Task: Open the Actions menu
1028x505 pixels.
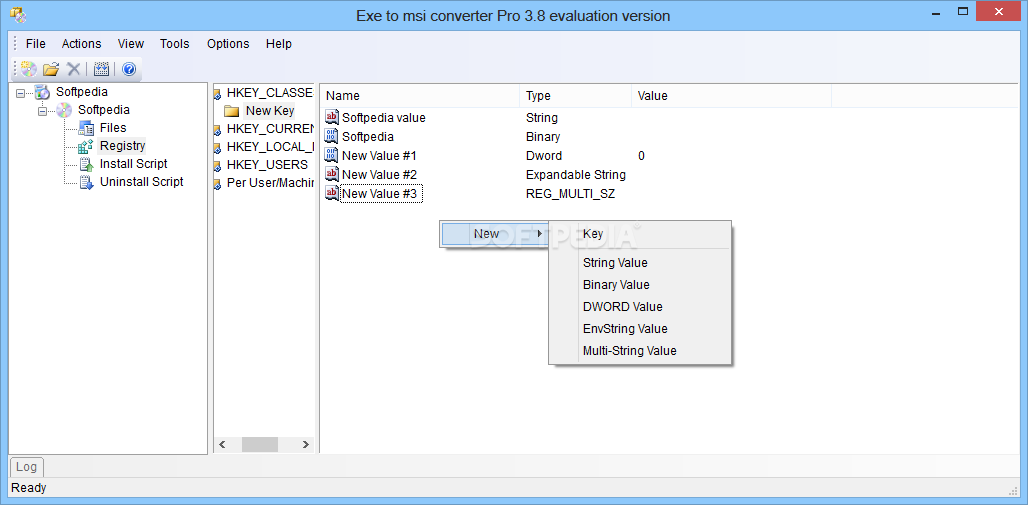Action: point(81,44)
